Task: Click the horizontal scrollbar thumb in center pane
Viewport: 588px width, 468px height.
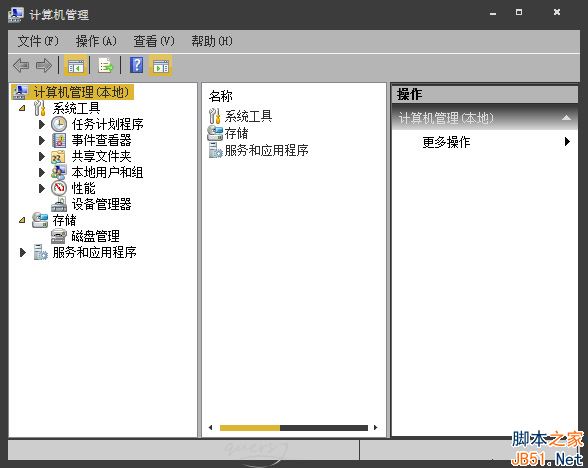Action: pos(250,428)
